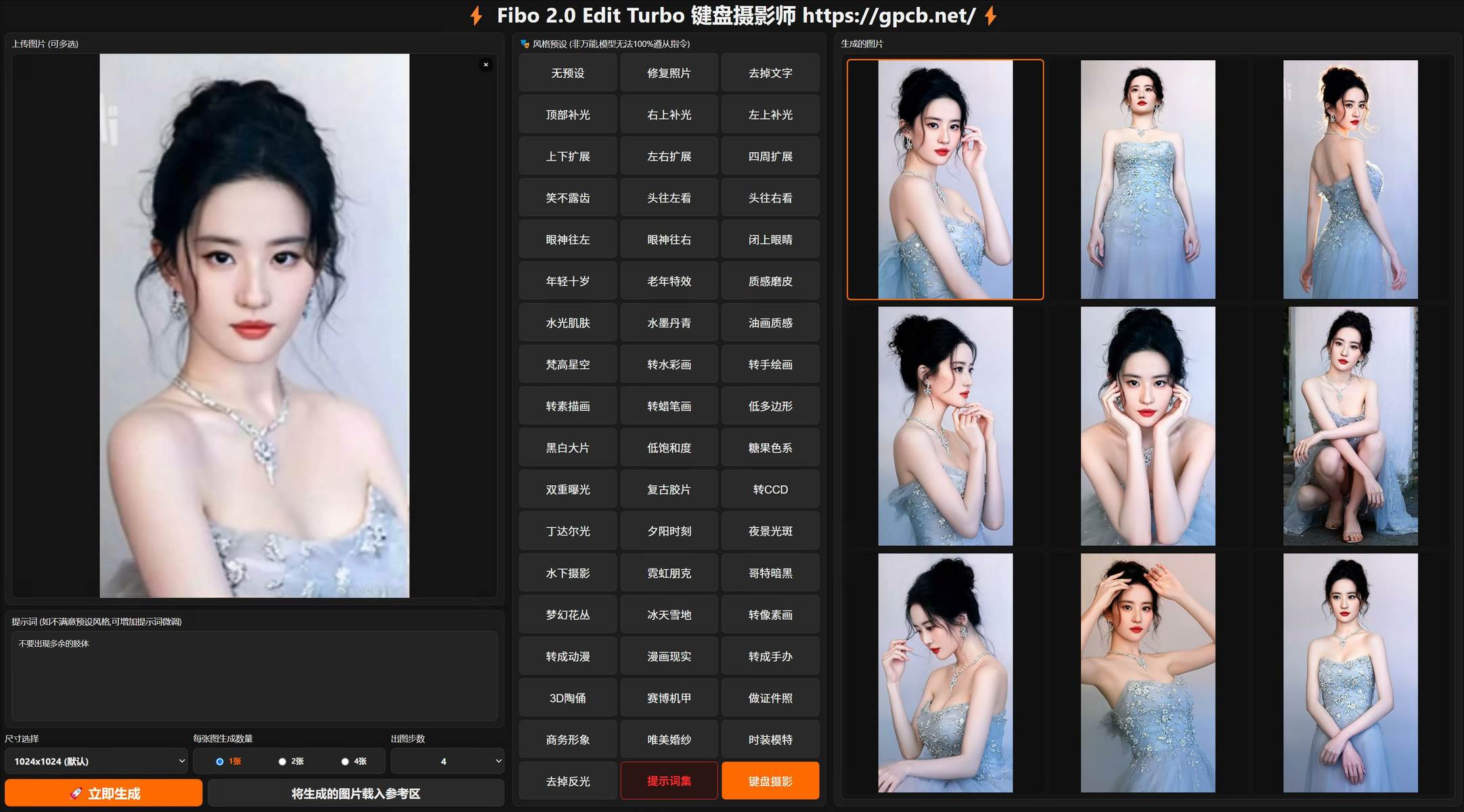Screen dimensions: 1464x812
Task: Open the 出图步数 steps dropdown
Action: point(447,761)
